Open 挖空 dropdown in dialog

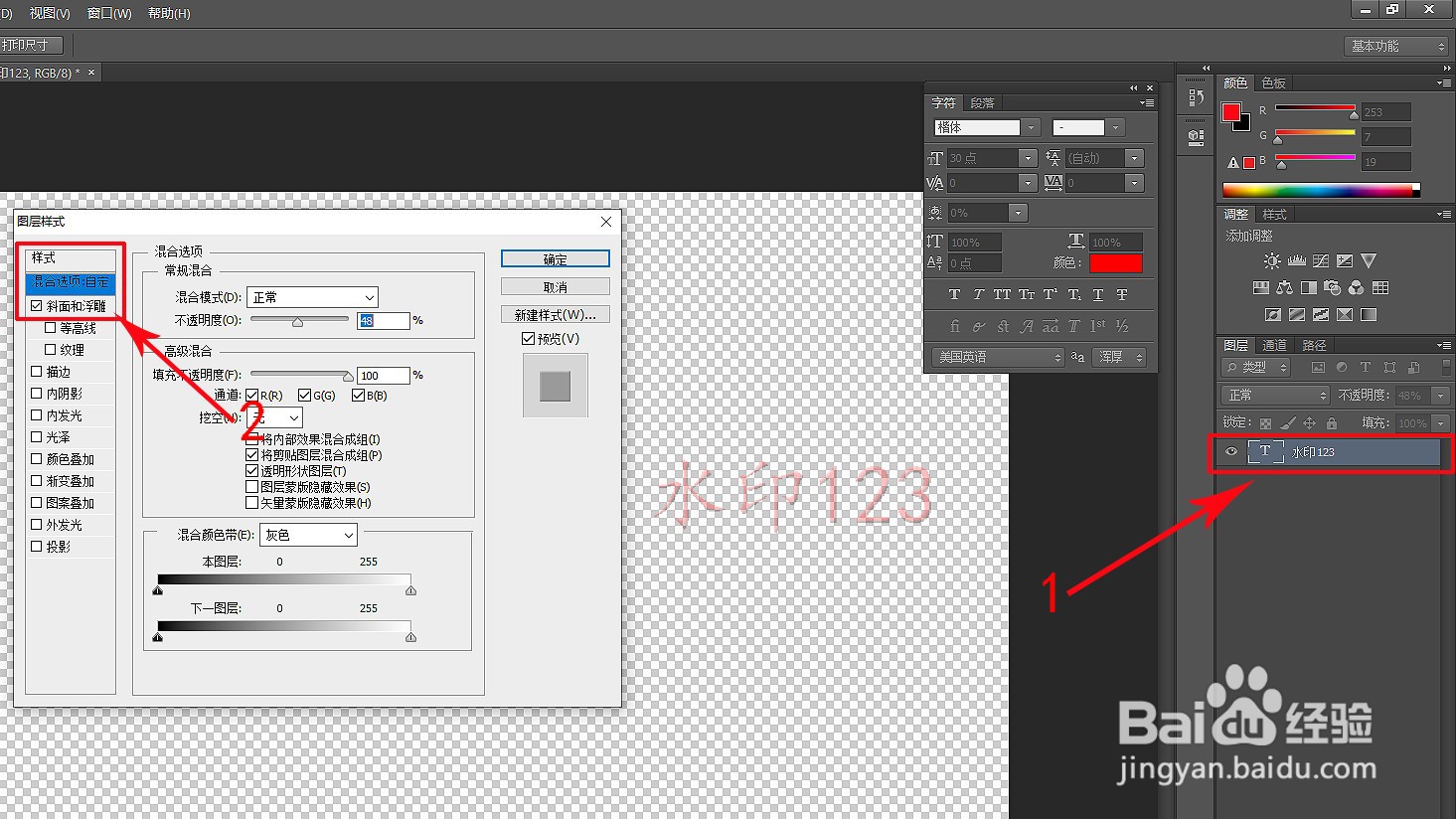click(274, 418)
